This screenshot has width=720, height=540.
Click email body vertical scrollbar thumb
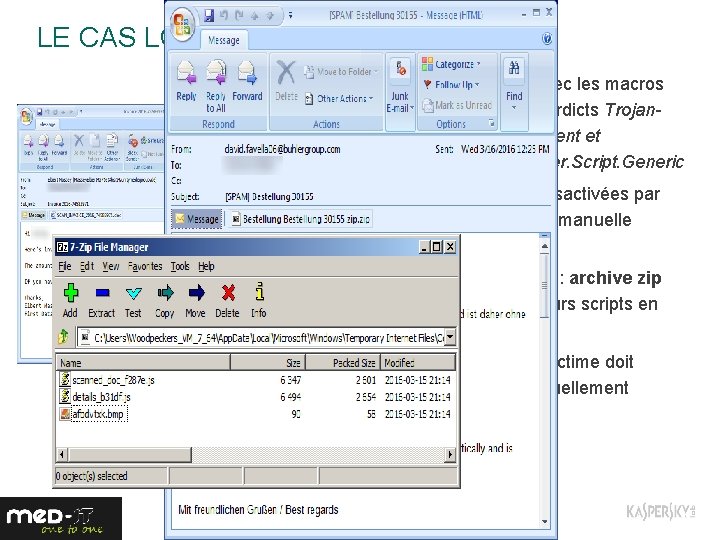[545, 286]
